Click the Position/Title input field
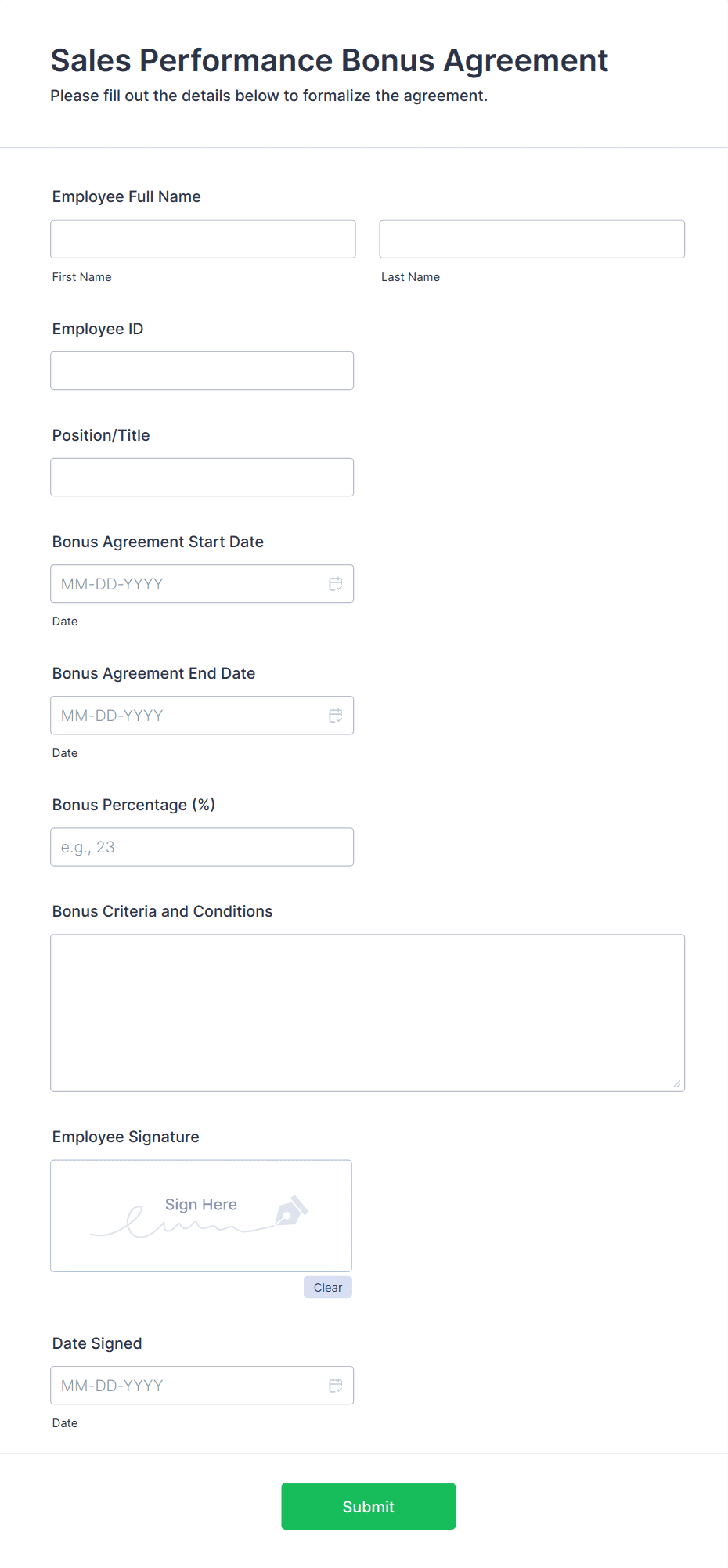This screenshot has height=1568, width=728. pyautogui.click(x=201, y=477)
